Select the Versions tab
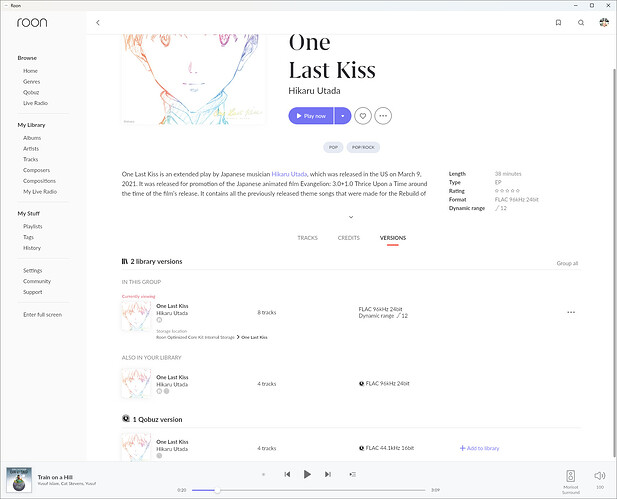Viewport: 617px width, 499px height. (x=393, y=238)
